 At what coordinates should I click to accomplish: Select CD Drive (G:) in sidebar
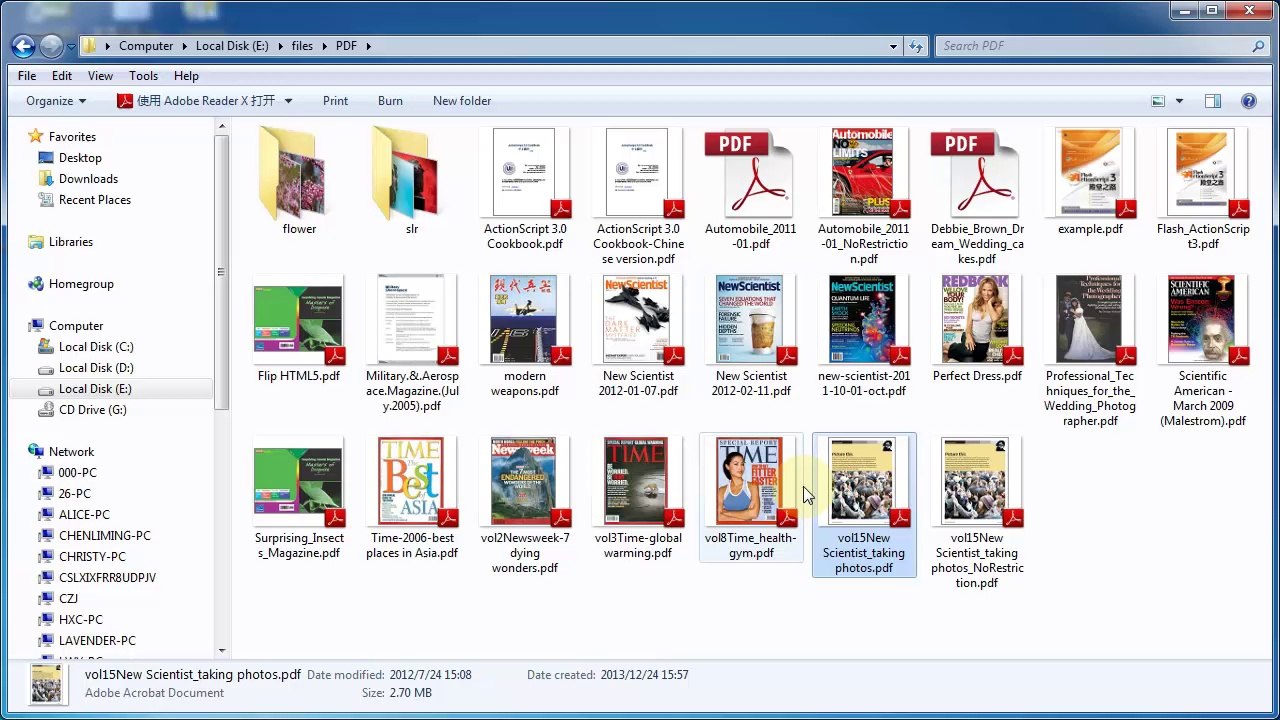pos(93,410)
